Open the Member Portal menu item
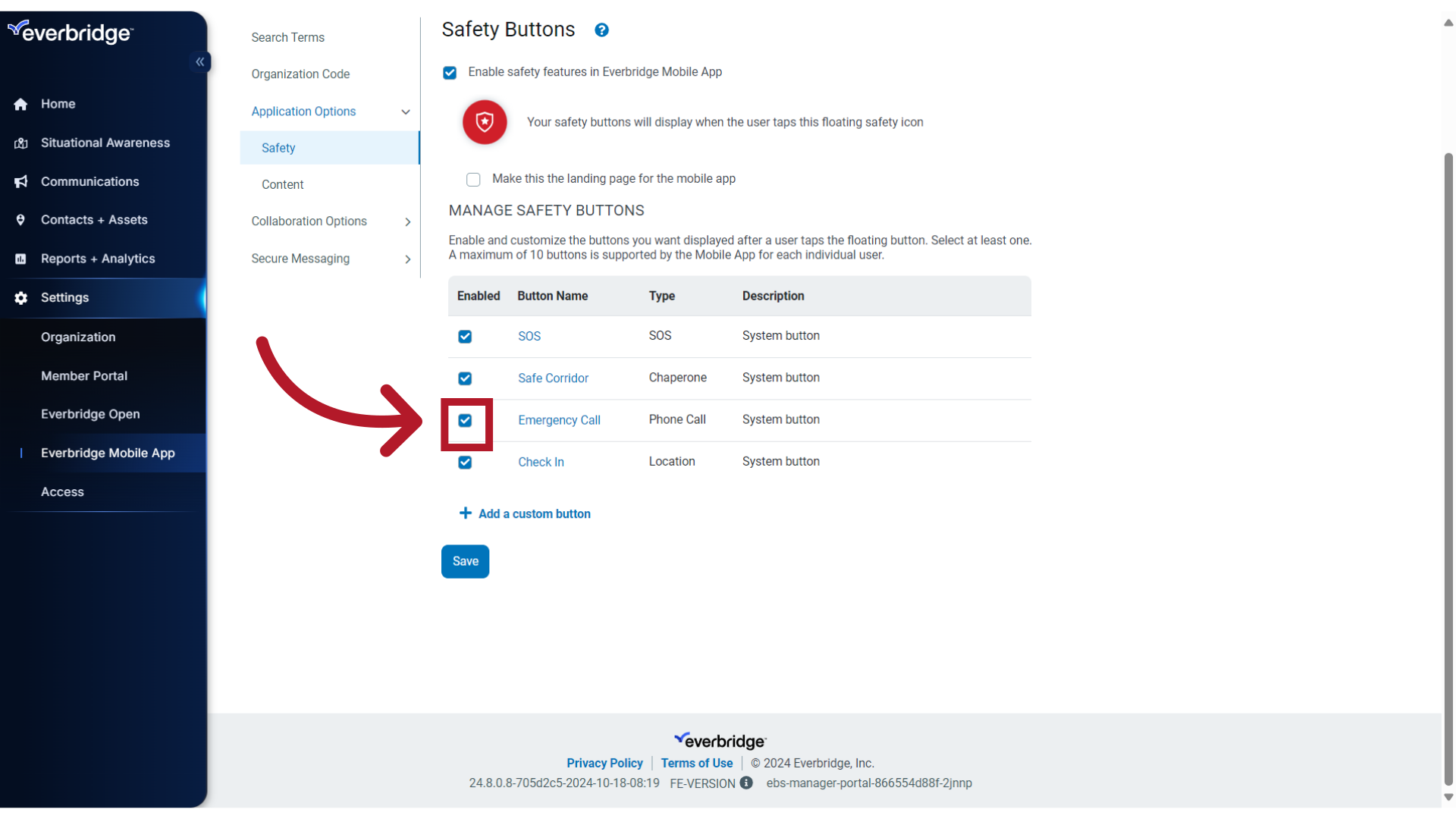This screenshot has height=819, width=1456. click(84, 375)
